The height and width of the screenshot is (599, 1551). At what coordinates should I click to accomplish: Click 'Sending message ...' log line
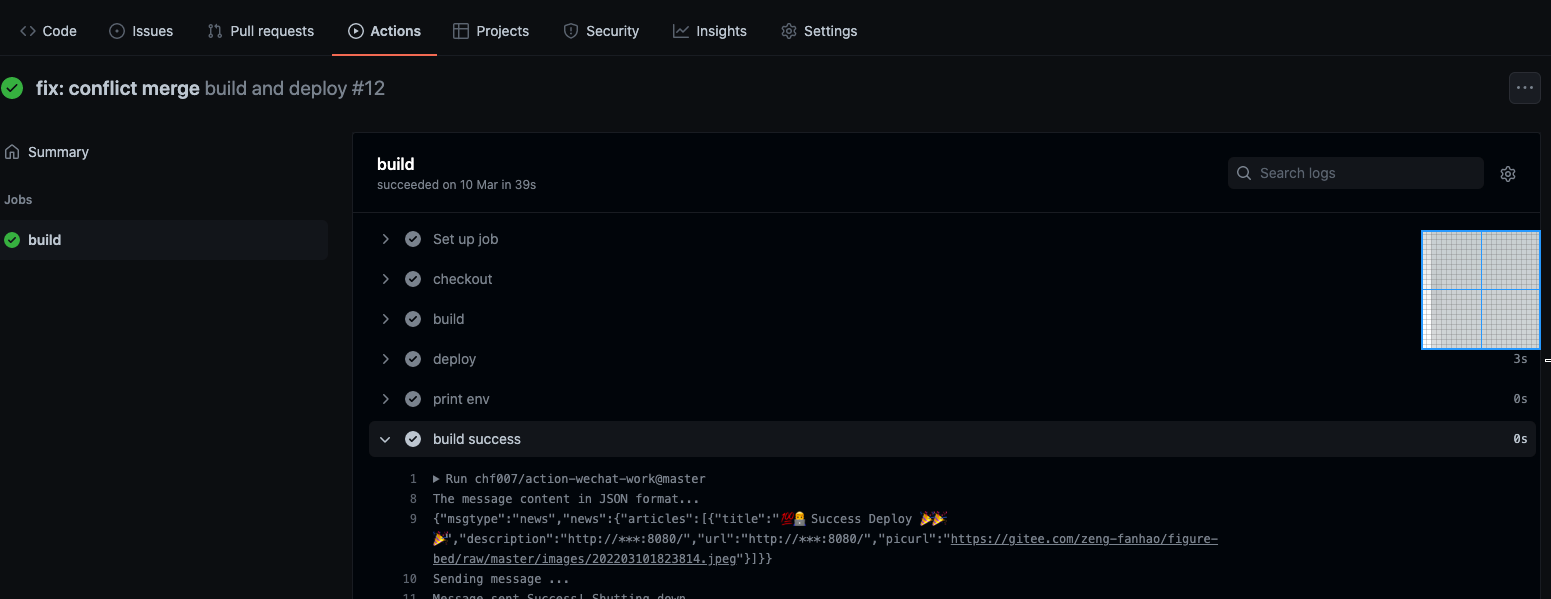click(x=501, y=579)
